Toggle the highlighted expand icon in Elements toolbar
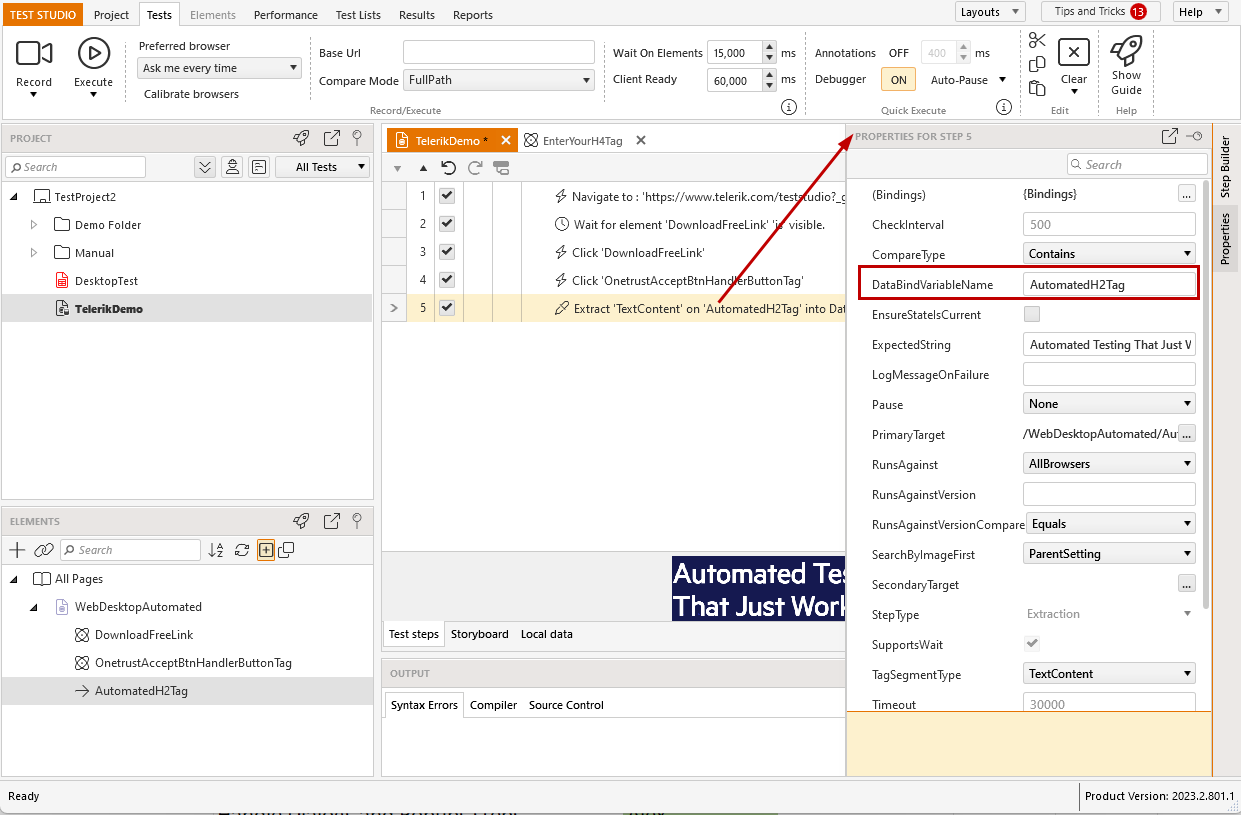The width and height of the screenshot is (1241, 815). coord(266,550)
